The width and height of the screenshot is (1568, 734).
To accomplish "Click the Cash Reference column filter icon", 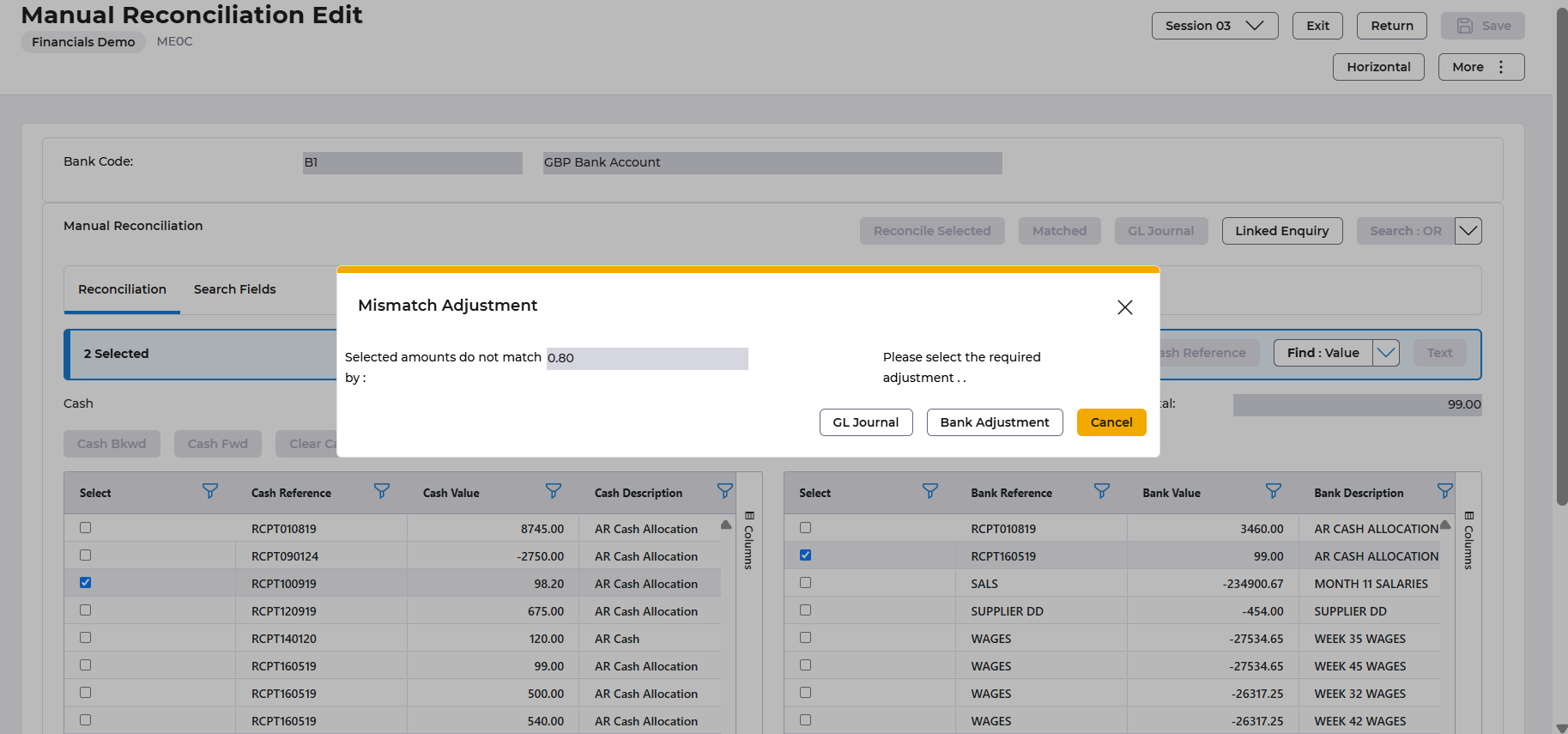I will pos(382,491).
